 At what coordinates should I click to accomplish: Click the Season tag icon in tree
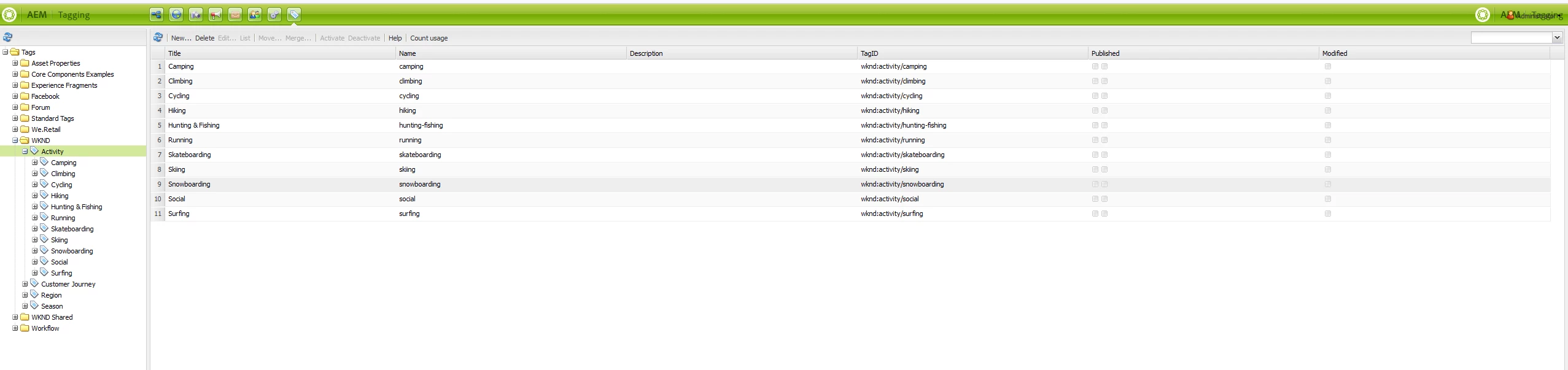pyautogui.click(x=34, y=306)
